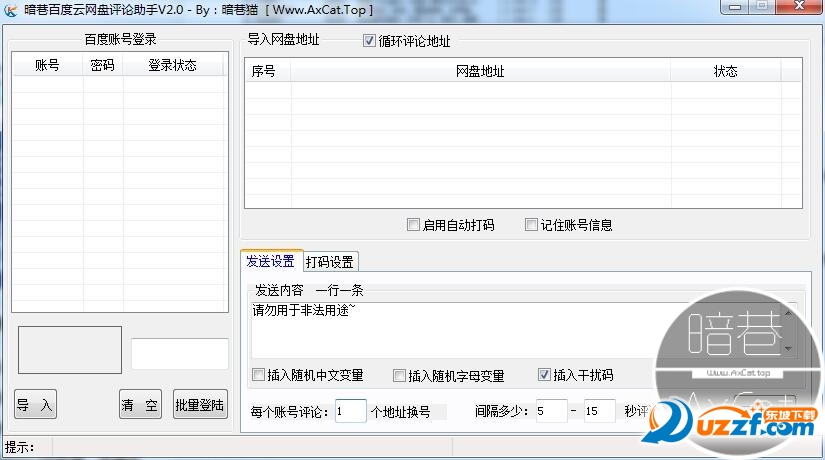Click 导入网盘地址 label

(284, 39)
